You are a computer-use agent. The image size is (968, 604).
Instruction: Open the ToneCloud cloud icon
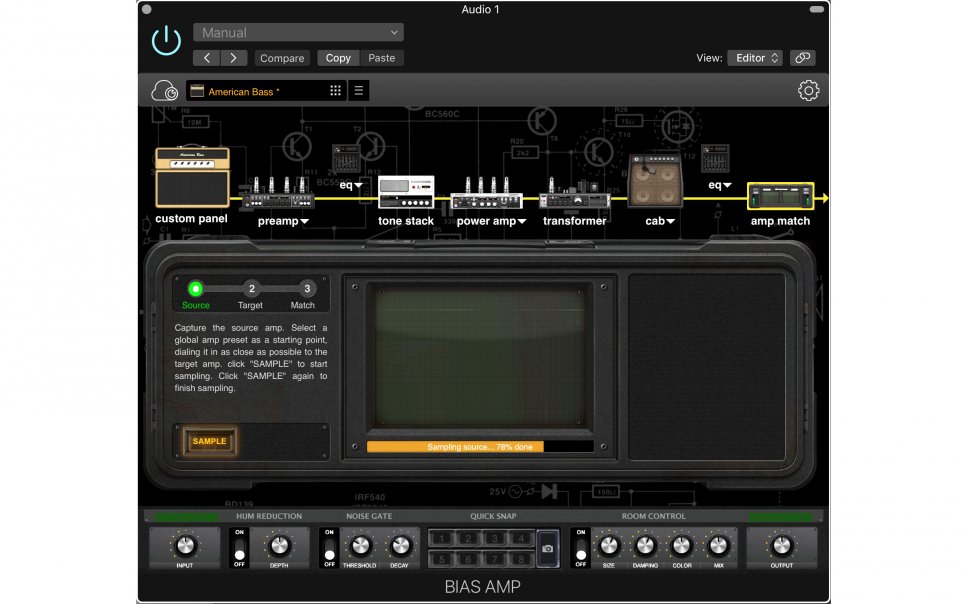(165, 91)
